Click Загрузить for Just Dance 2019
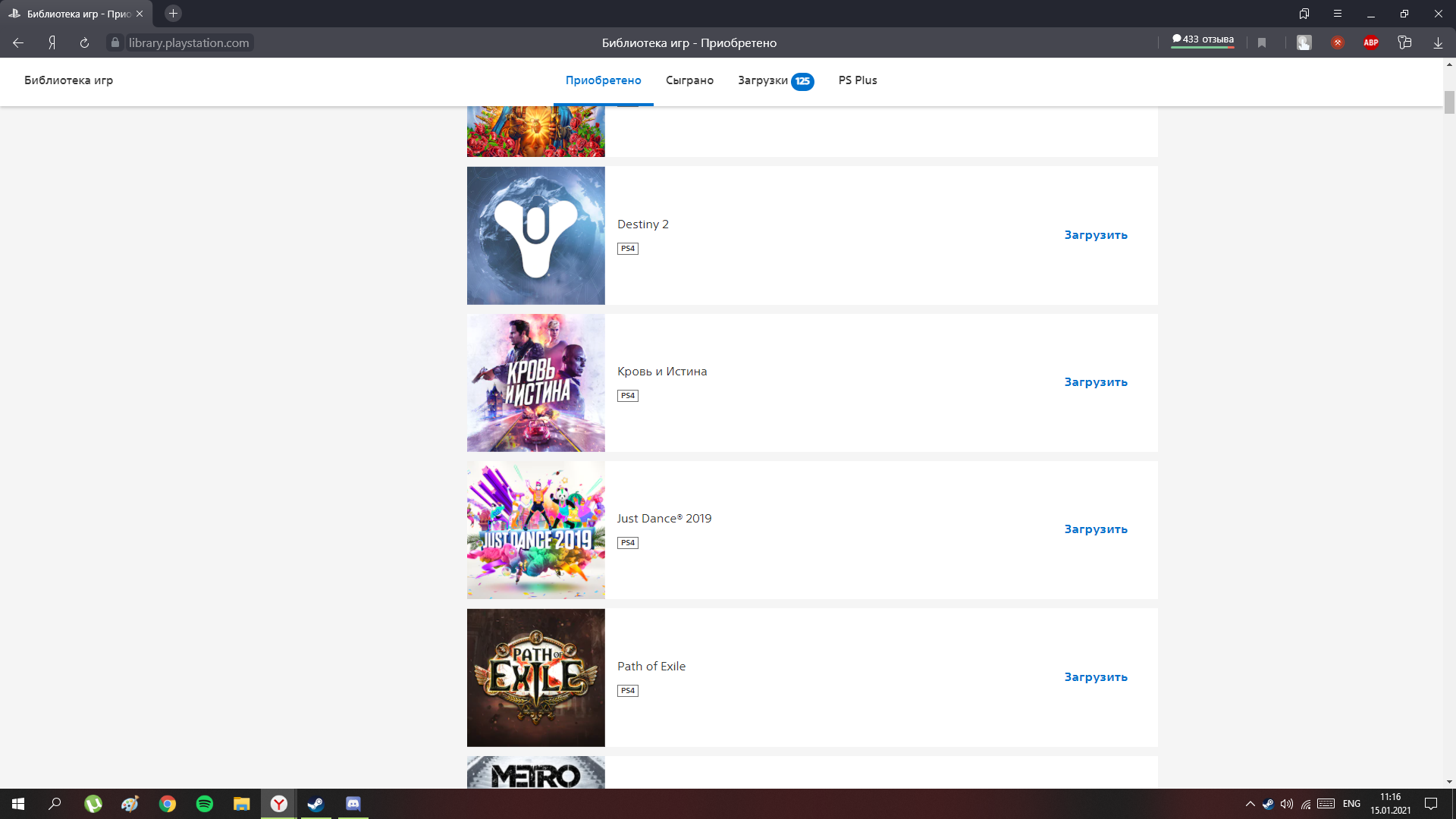Screen dimensions: 1456x819 point(1096,529)
